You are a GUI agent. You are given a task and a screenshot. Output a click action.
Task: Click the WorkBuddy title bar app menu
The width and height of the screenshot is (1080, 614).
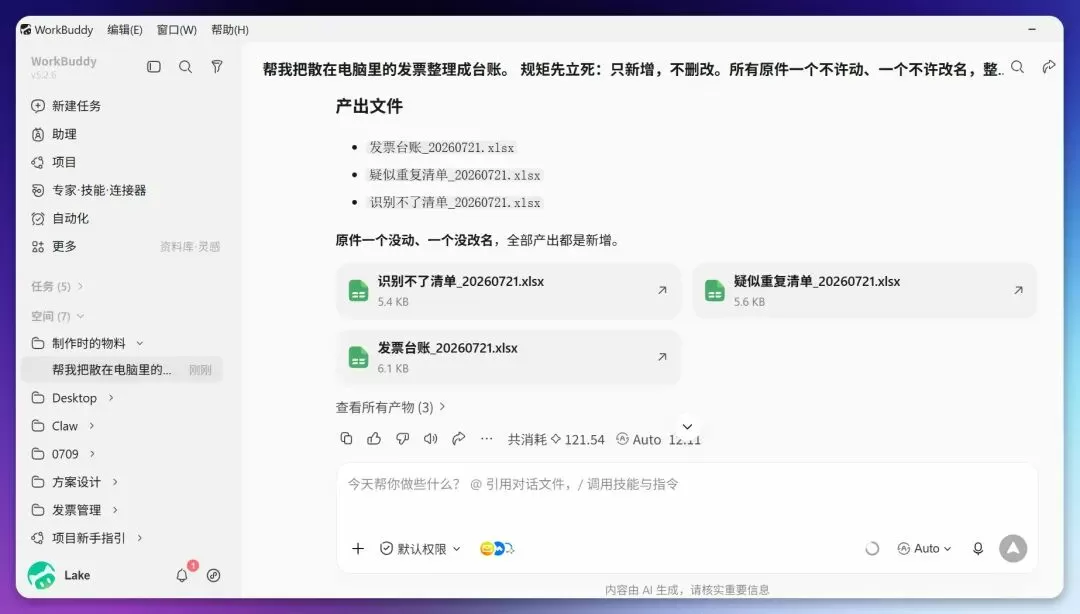56,30
